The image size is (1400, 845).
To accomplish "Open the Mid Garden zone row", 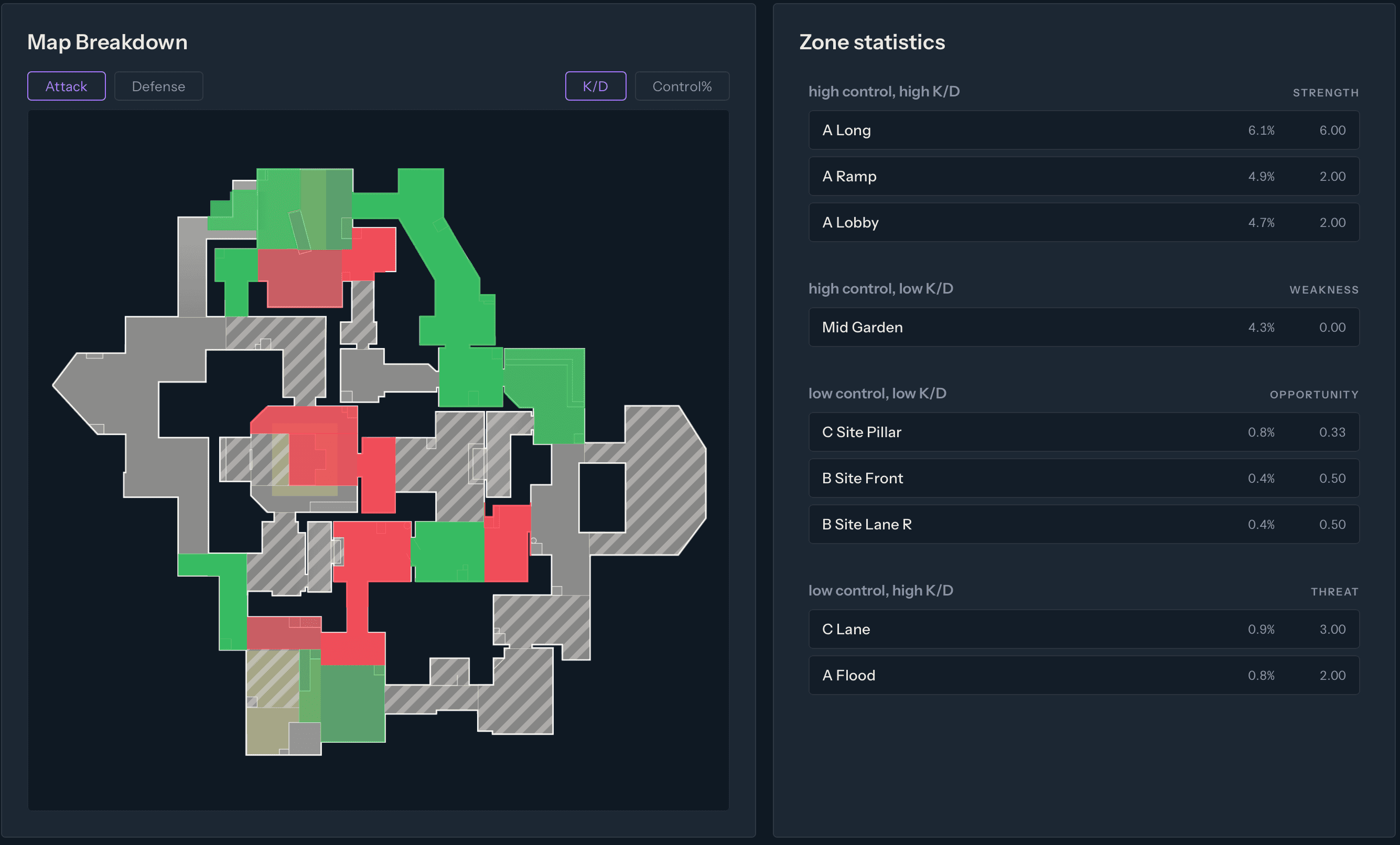I will [x=1083, y=327].
